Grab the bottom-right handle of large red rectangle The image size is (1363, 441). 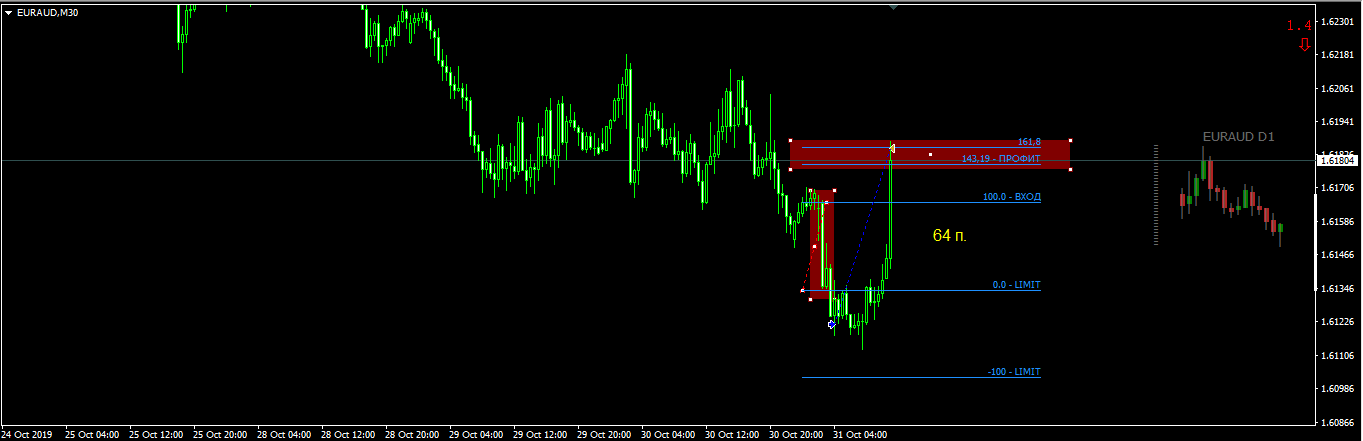[1070, 169]
